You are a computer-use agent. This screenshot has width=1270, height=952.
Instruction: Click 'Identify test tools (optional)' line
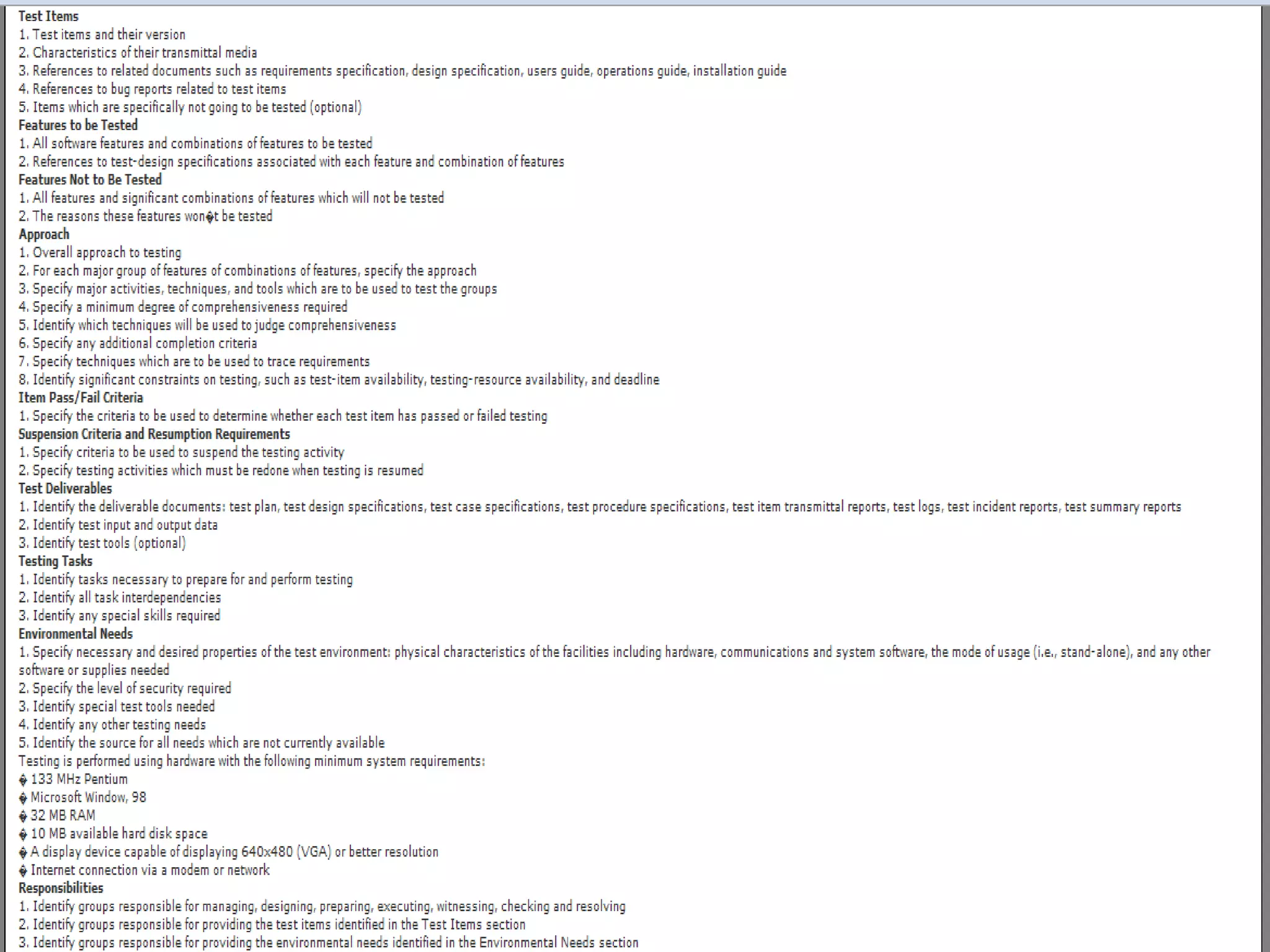tap(102, 543)
